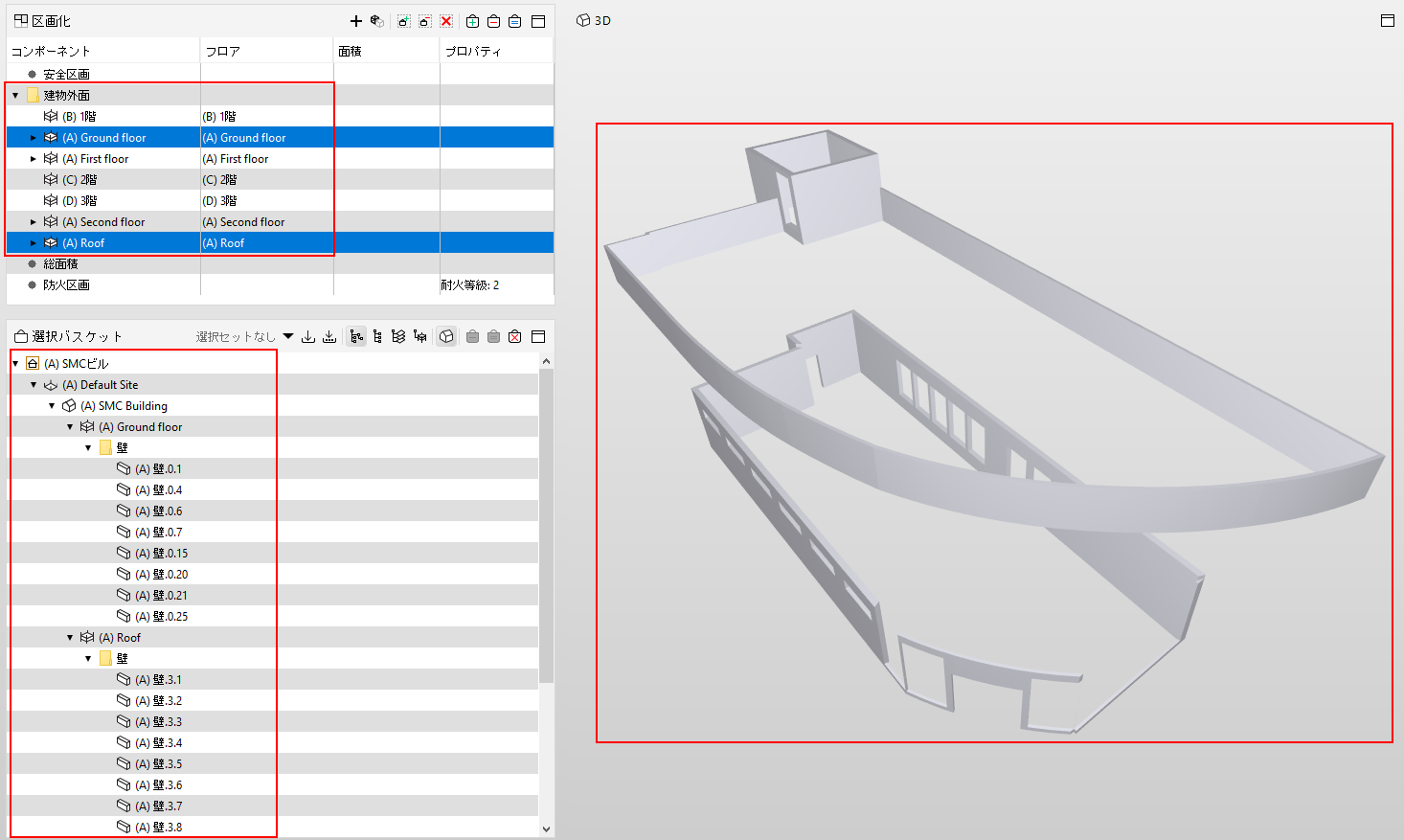Viewport: 1404px width, 840px height.
Task: Select the (B) 1階 component row
Action: coord(280,117)
